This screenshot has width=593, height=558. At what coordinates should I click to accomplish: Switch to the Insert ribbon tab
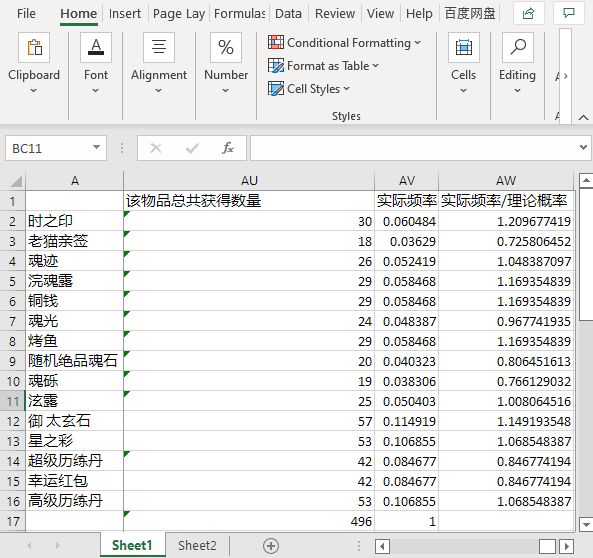(124, 14)
